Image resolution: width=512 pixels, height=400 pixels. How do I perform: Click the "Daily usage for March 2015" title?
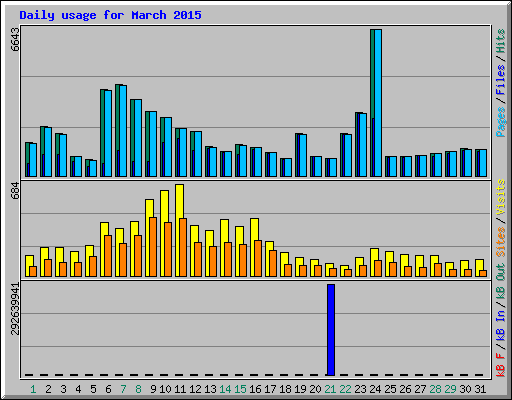(110, 15)
